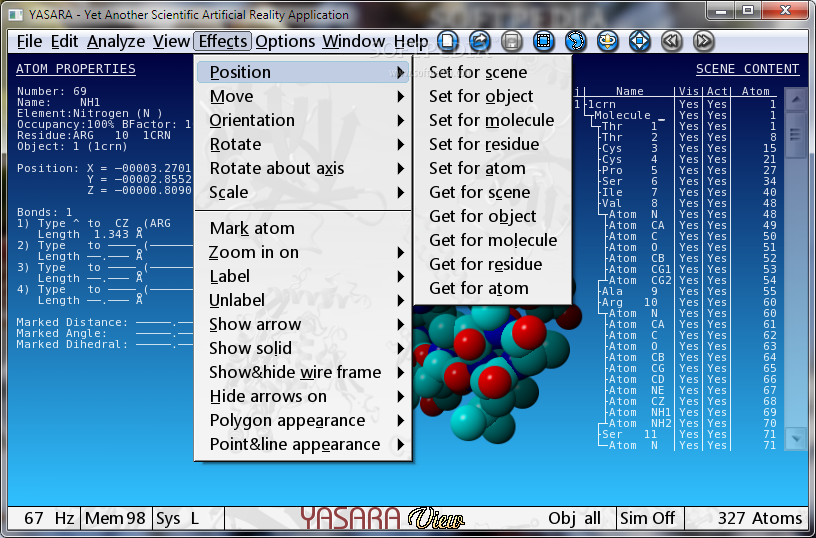Click the four-arrow move/center icon
The width and height of the screenshot is (816, 538).
[x=640, y=41]
